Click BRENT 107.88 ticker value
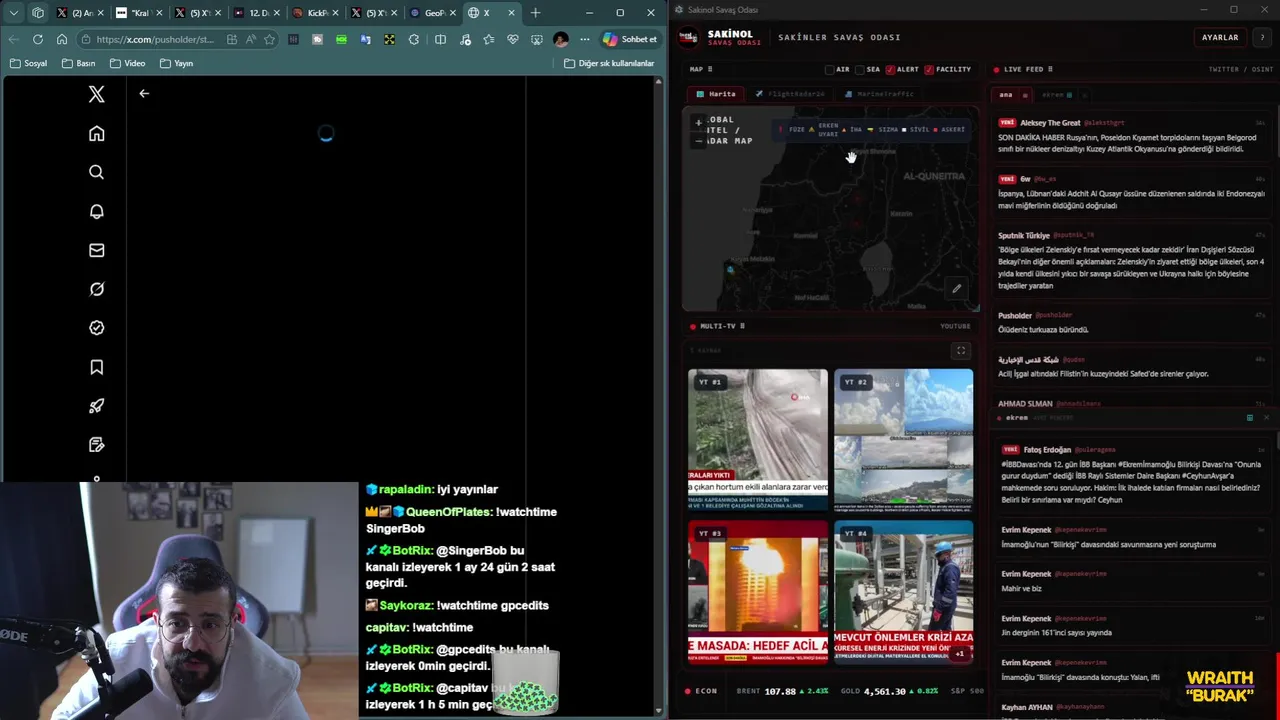Viewport: 1280px width, 720px height. coord(780,691)
